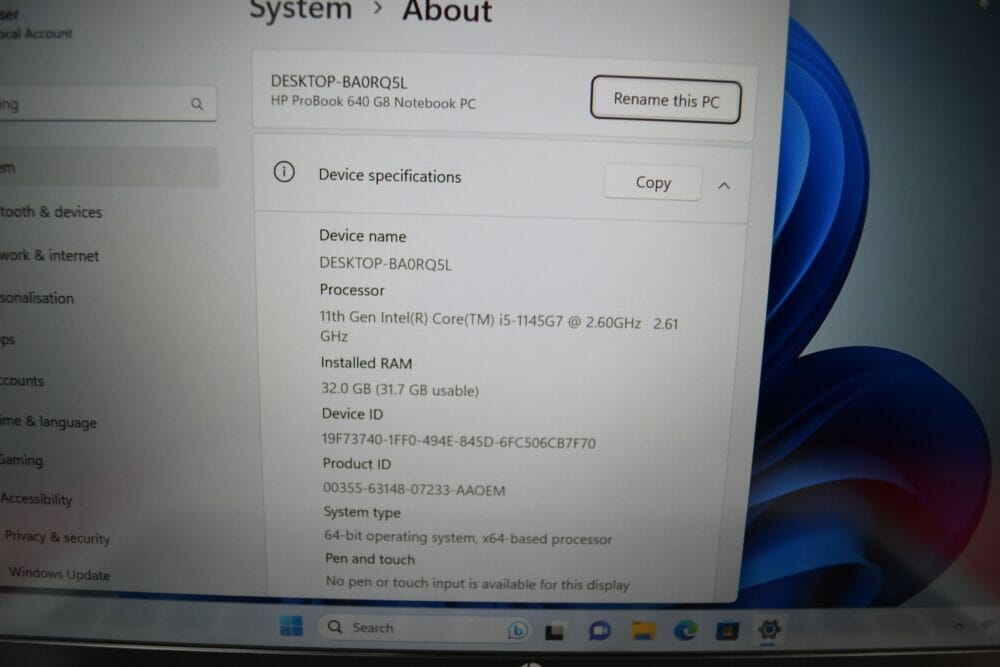Screen dimensions: 1000x667
Task: Open Microsoft Store from the taskbar
Action: click(727, 631)
